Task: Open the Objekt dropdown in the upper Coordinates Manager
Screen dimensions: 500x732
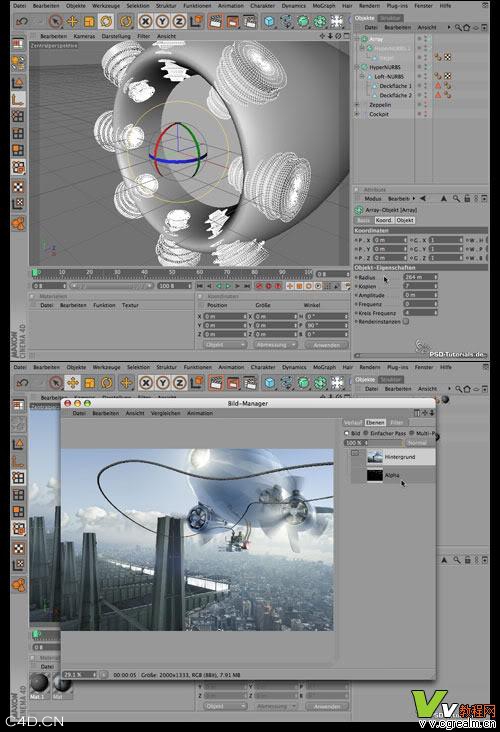Action: (x=225, y=345)
